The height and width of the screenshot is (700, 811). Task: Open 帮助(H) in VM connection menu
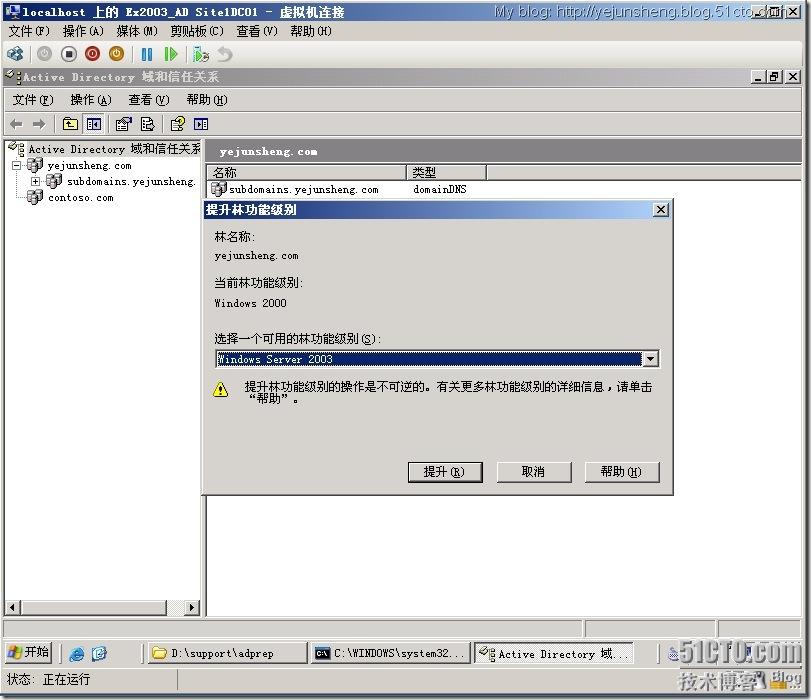click(x=311, y=31)
